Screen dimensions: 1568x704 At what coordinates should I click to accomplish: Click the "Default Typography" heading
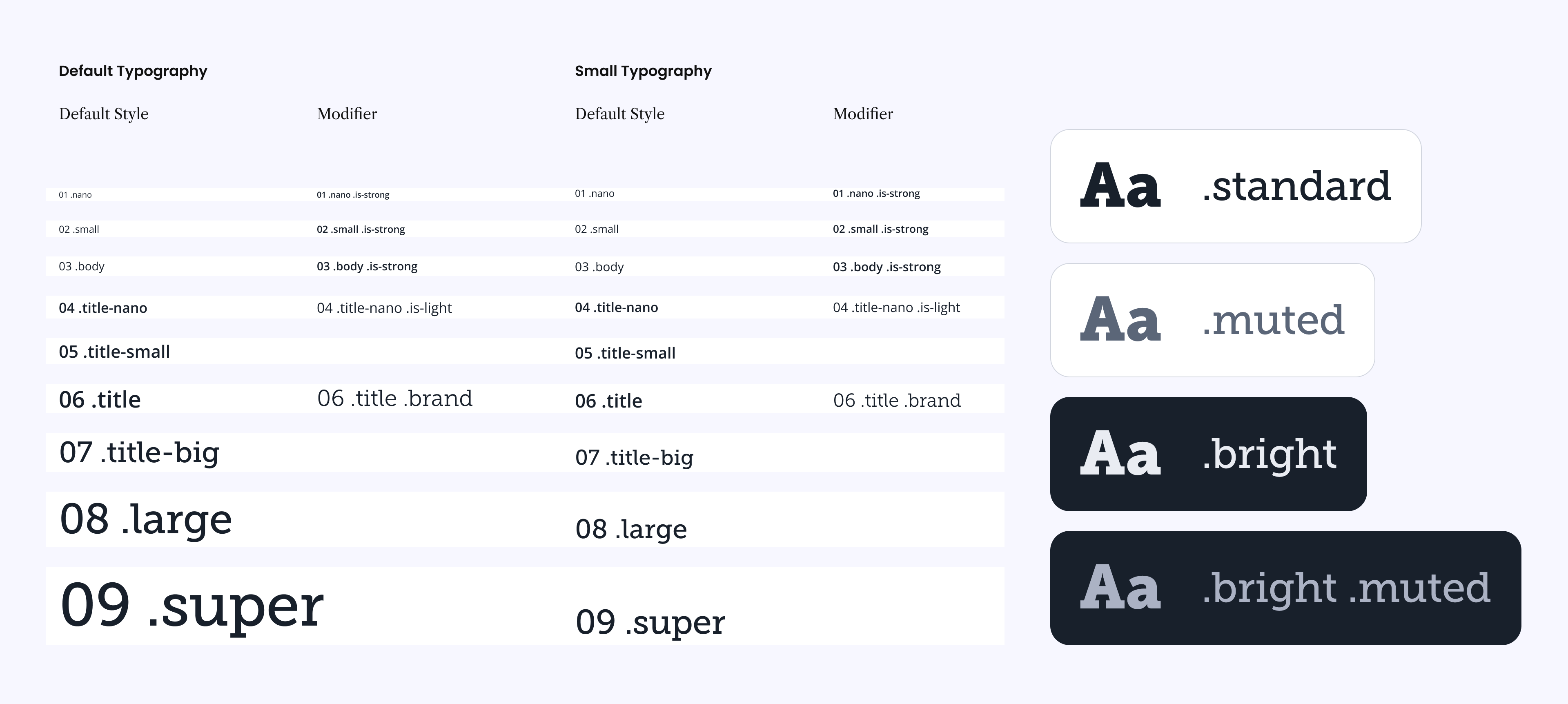pyautogui.click(x=133, y=71)
